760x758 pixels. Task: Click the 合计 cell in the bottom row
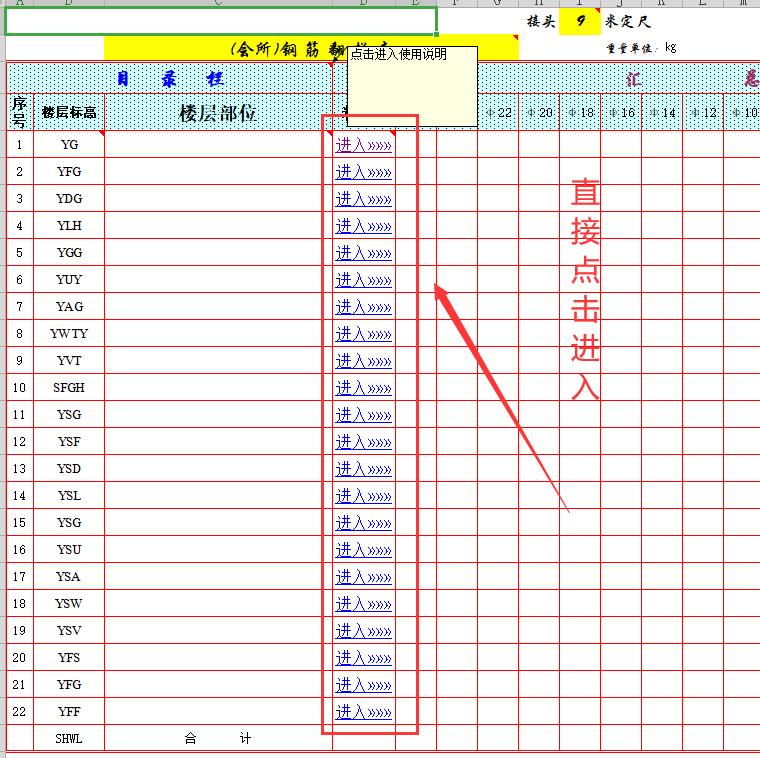pyautogui.click(x=217, y=739)
